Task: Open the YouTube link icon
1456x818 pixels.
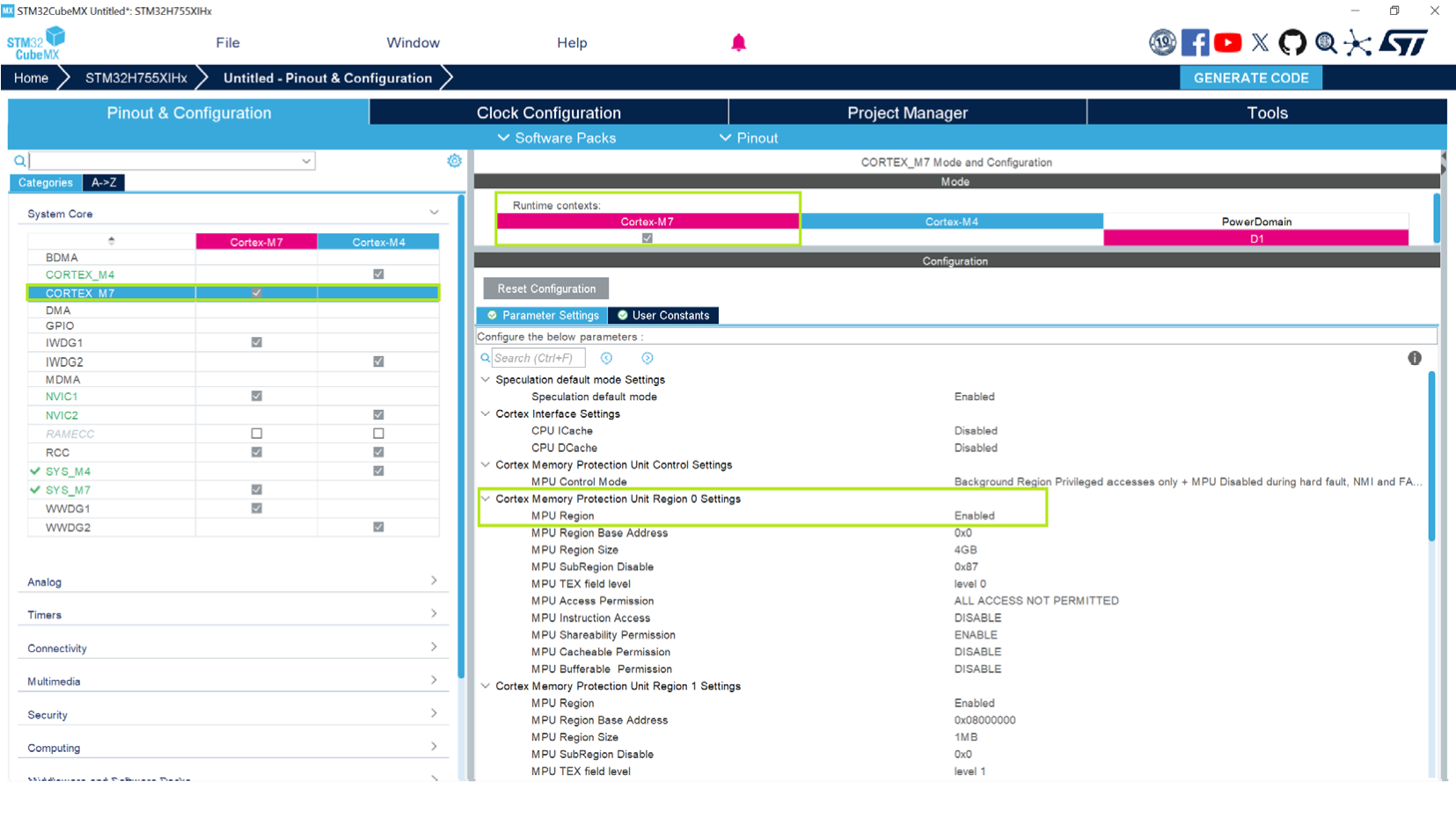Action: pos(1227,42)
